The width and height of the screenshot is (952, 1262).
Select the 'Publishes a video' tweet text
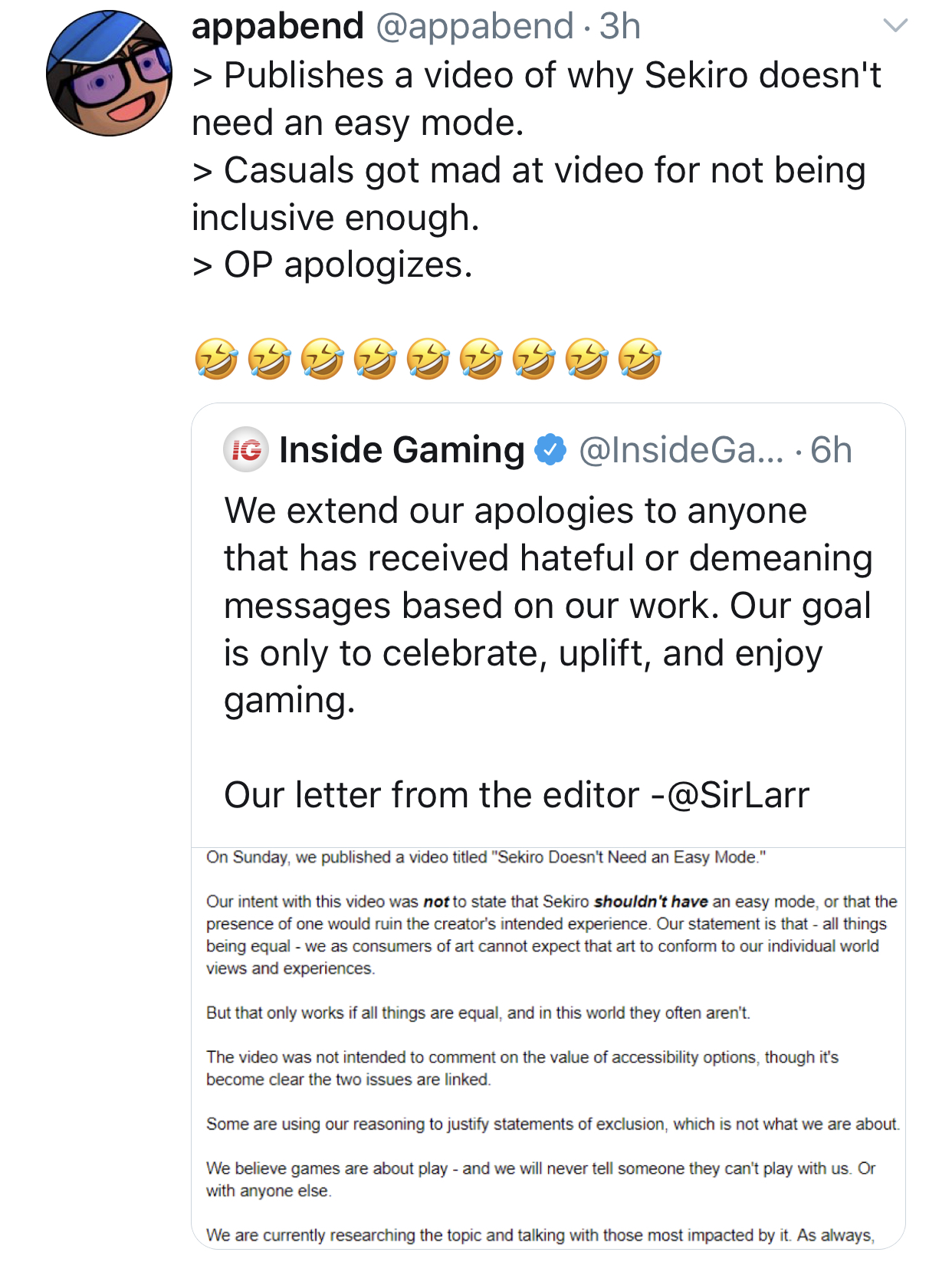[x=537, y=99]
